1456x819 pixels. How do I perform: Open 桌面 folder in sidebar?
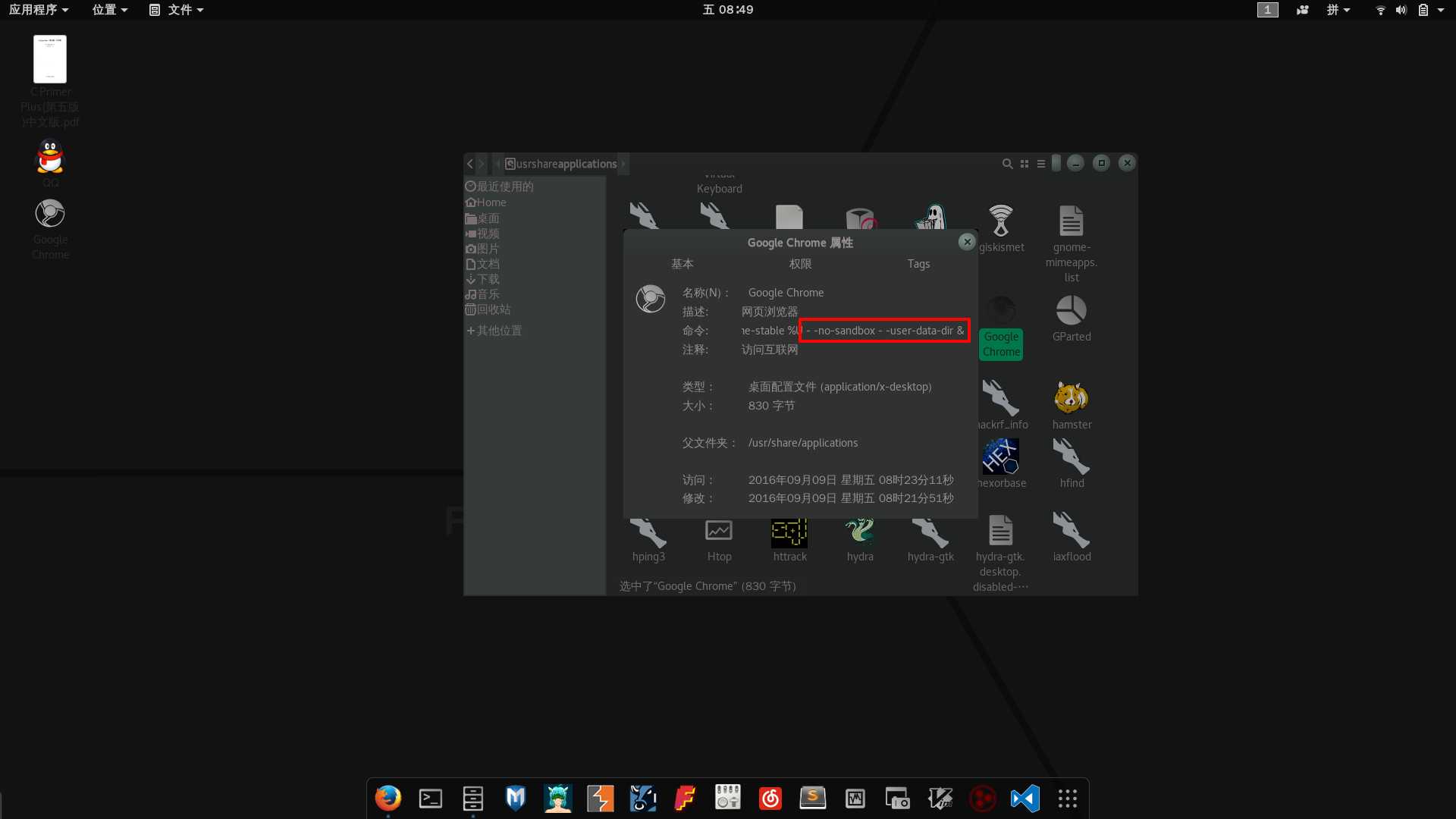click(x=482, y=218)
